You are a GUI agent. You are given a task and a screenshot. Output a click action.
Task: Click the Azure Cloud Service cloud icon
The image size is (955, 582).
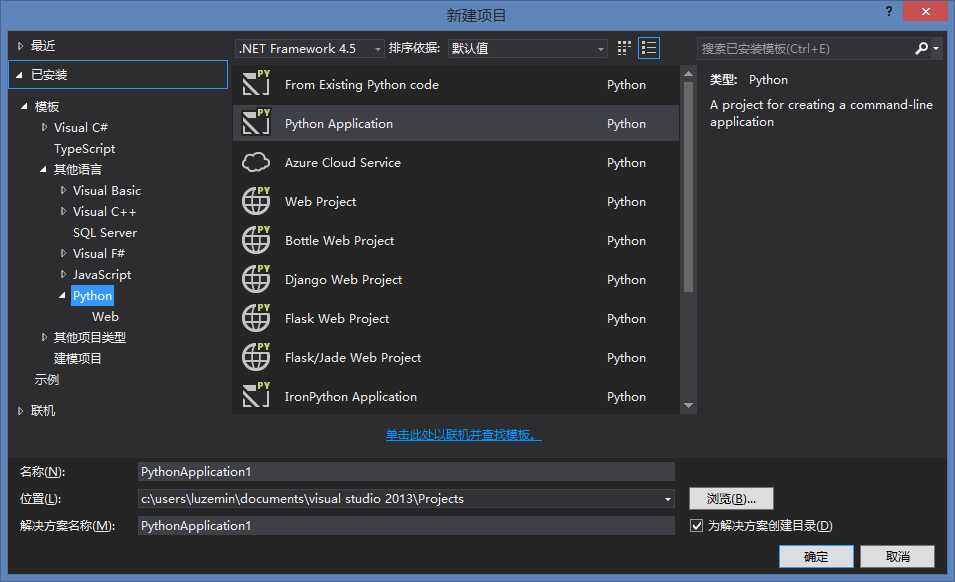coord(256,162)
